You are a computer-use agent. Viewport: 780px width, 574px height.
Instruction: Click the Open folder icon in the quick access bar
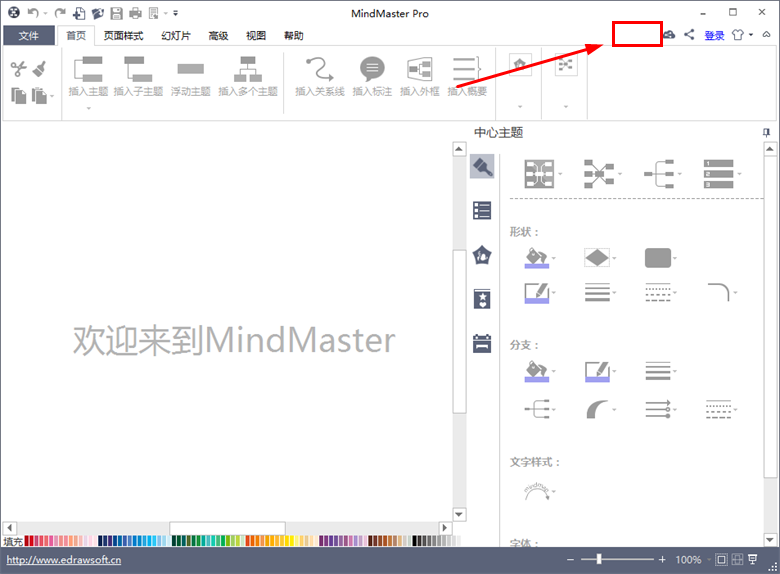pyautogui.click(x=98, y=13)
